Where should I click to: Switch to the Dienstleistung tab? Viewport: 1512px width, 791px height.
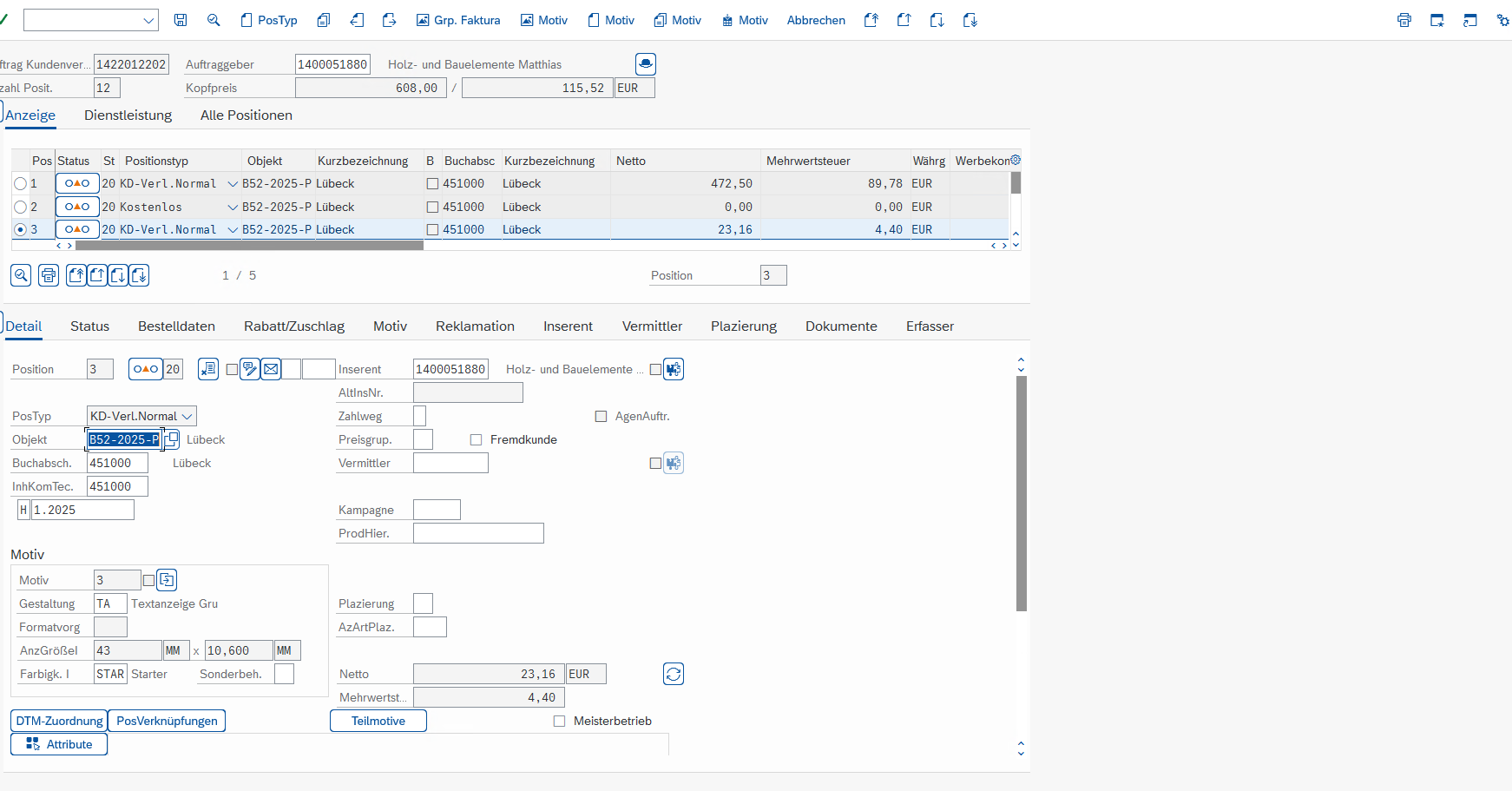tap(128, 115)
